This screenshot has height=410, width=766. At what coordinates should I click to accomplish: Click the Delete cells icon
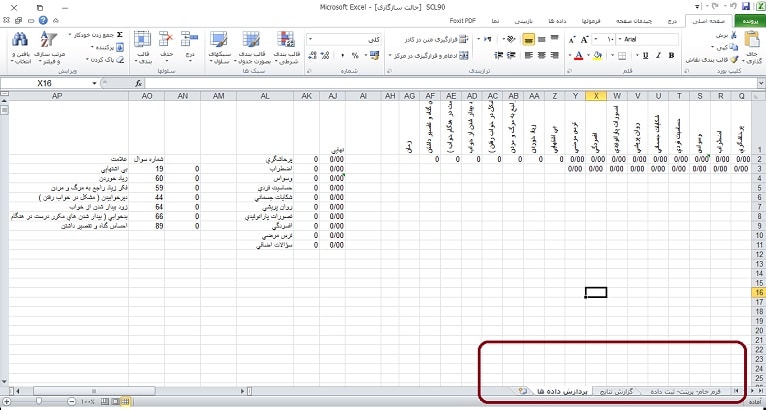167,41
